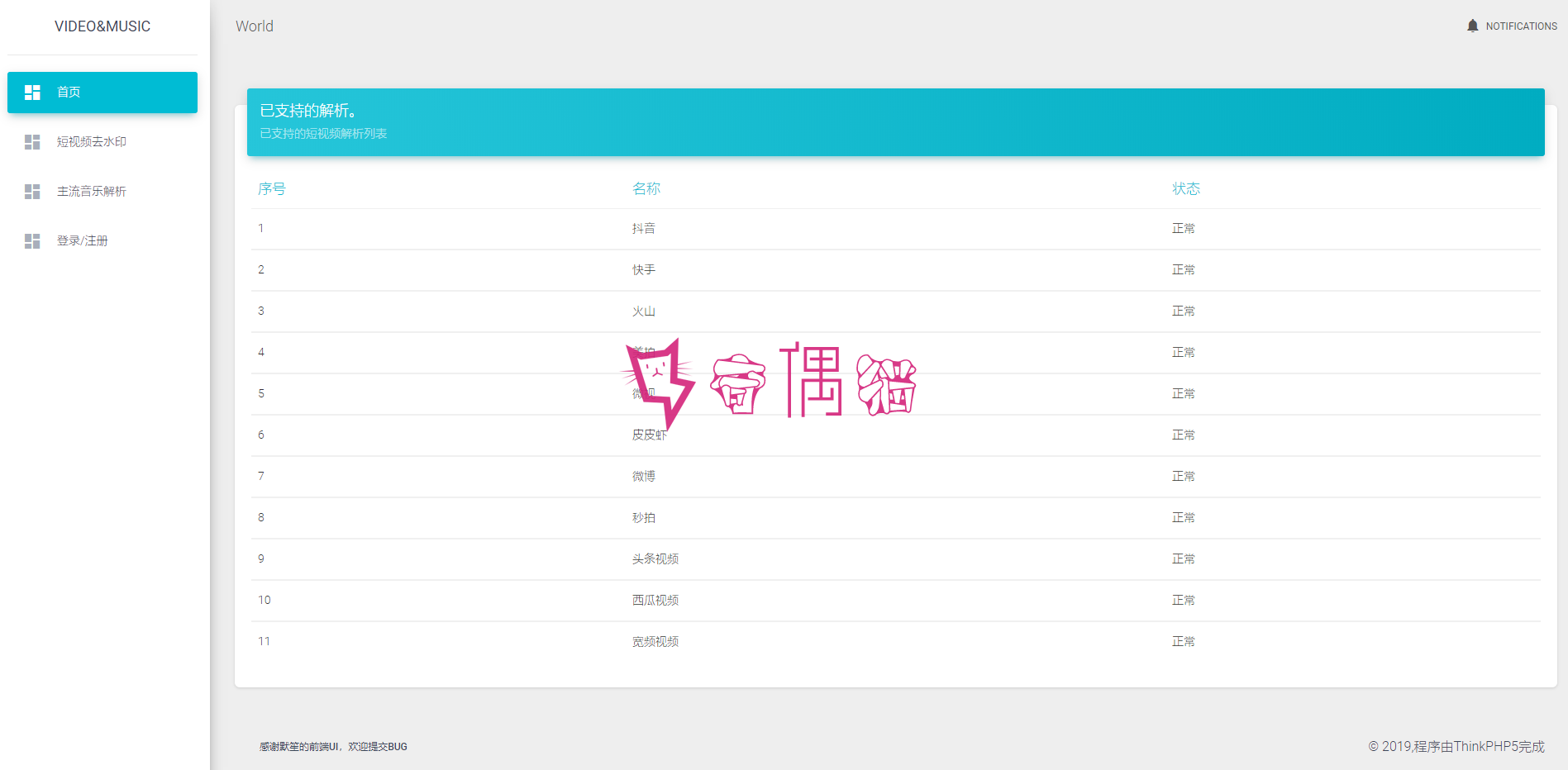The height and width of the screenshot is (770, 1568).
Task: Click the 正常 status in 头条视频 row
Action: (1184, 559)
